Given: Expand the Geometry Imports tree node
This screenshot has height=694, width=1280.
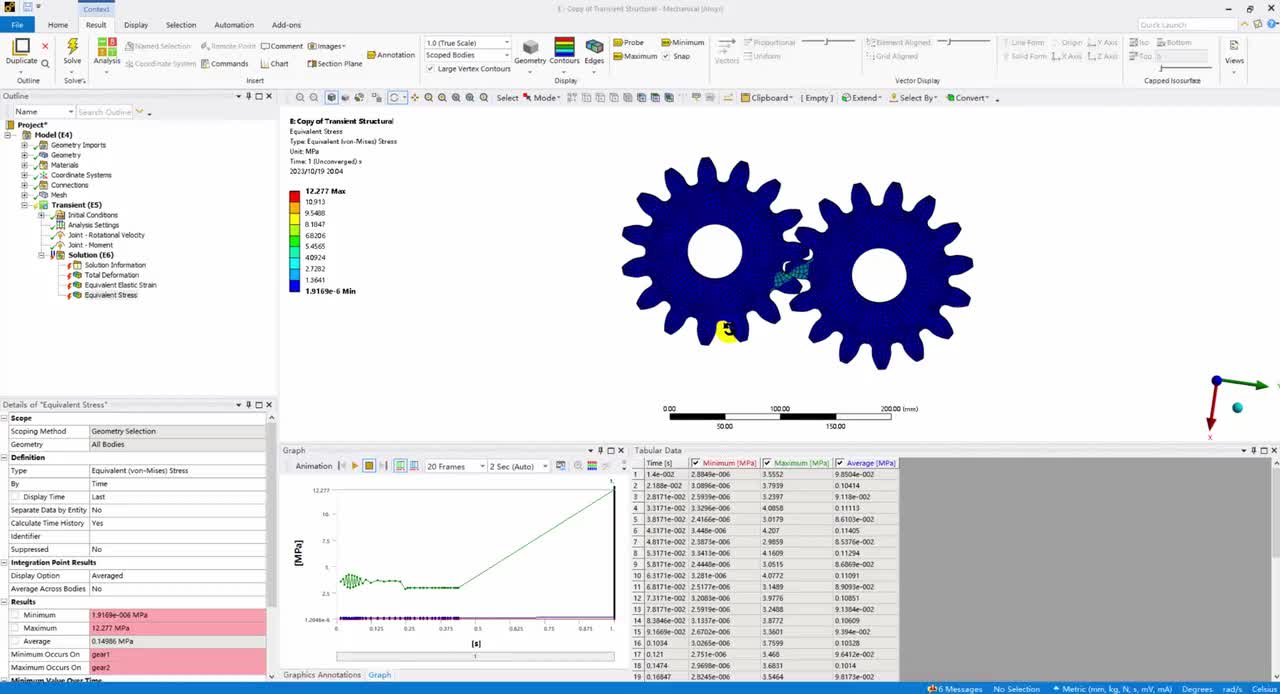Looking at the screenshot, I should pos(24,145).
